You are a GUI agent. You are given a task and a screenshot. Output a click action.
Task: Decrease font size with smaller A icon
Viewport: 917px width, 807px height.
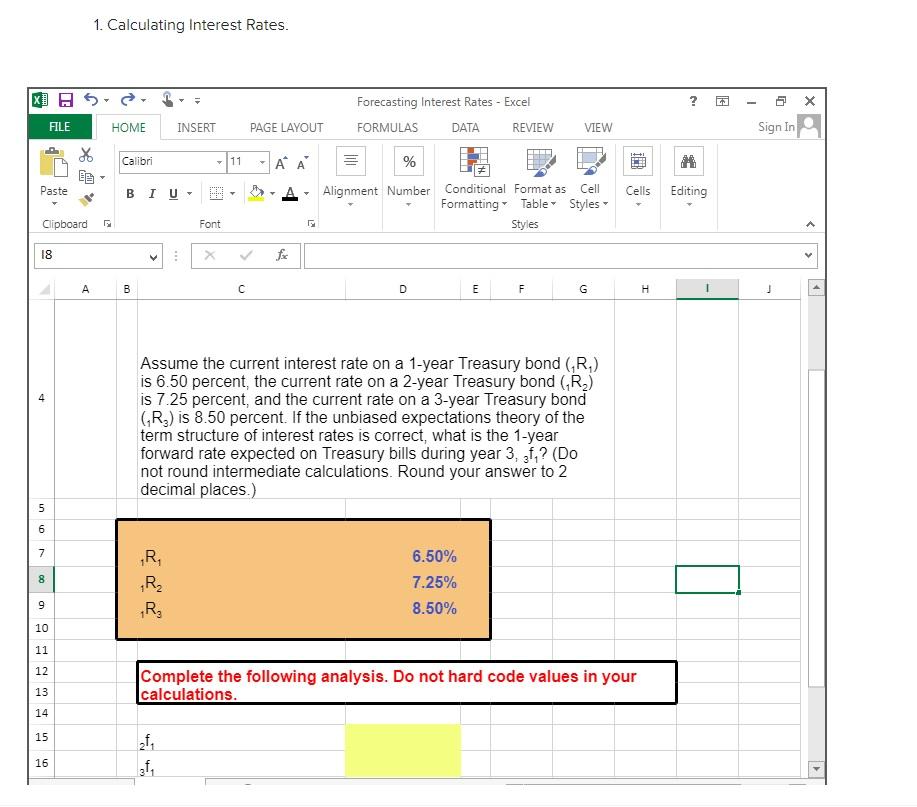click(302, 163)
